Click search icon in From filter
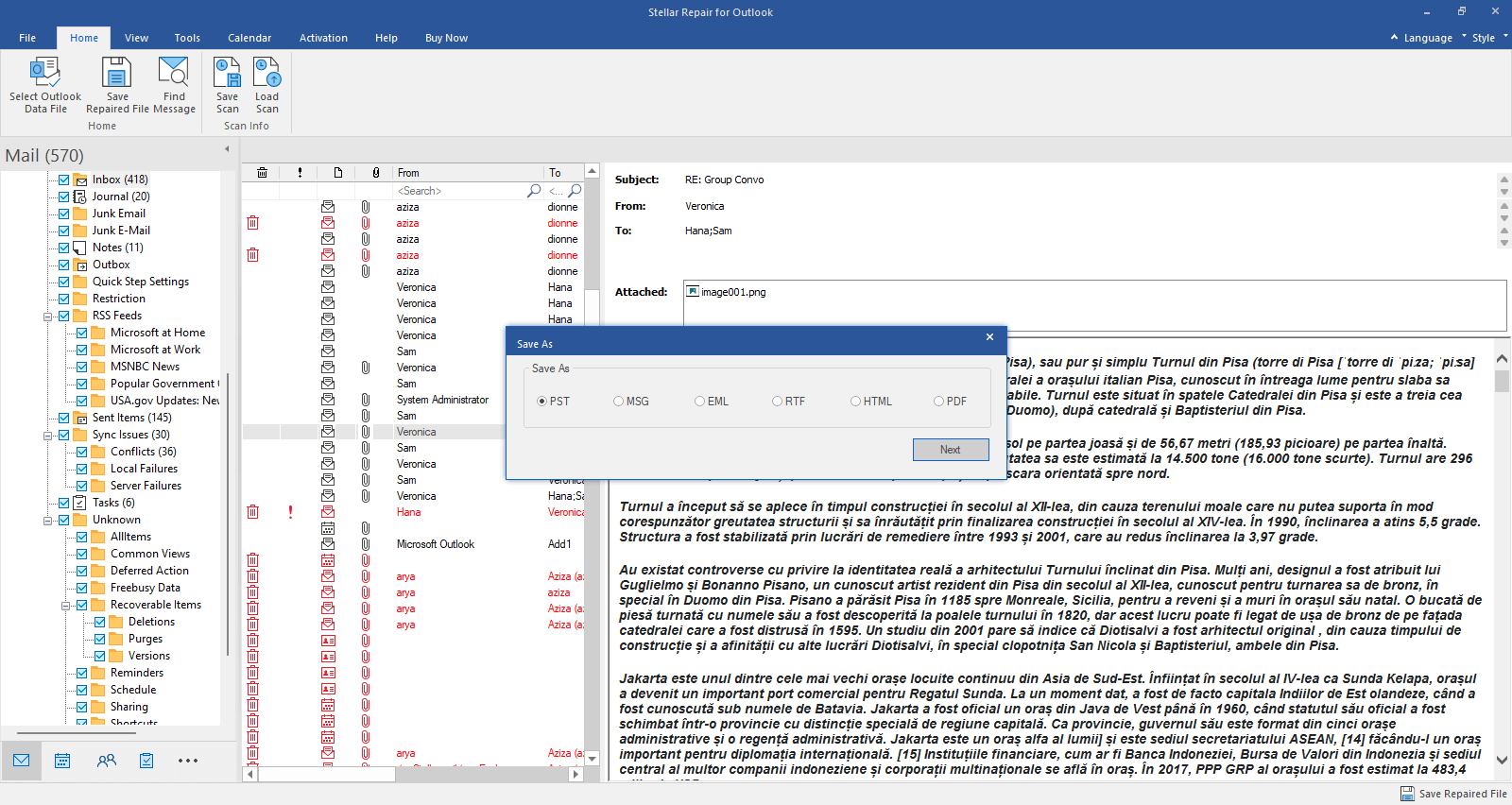 [534, 190]
